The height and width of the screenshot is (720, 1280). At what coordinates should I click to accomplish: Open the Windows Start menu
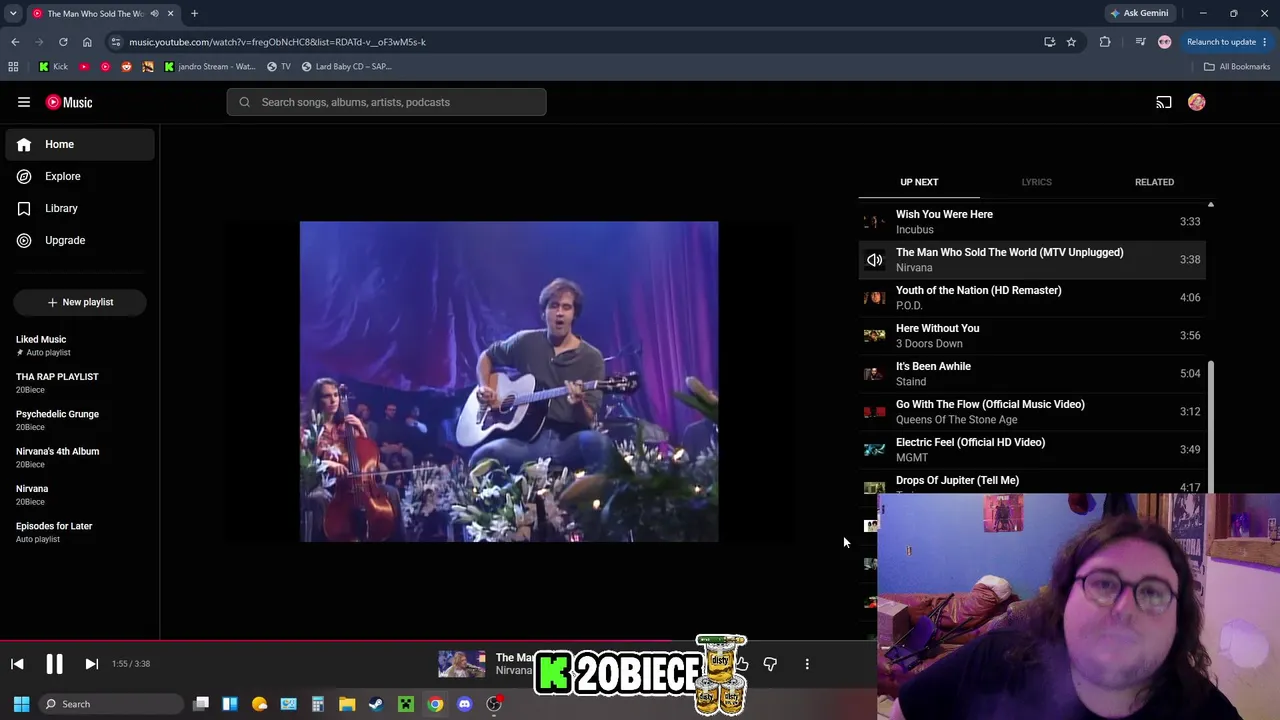[x=21, y=704]
